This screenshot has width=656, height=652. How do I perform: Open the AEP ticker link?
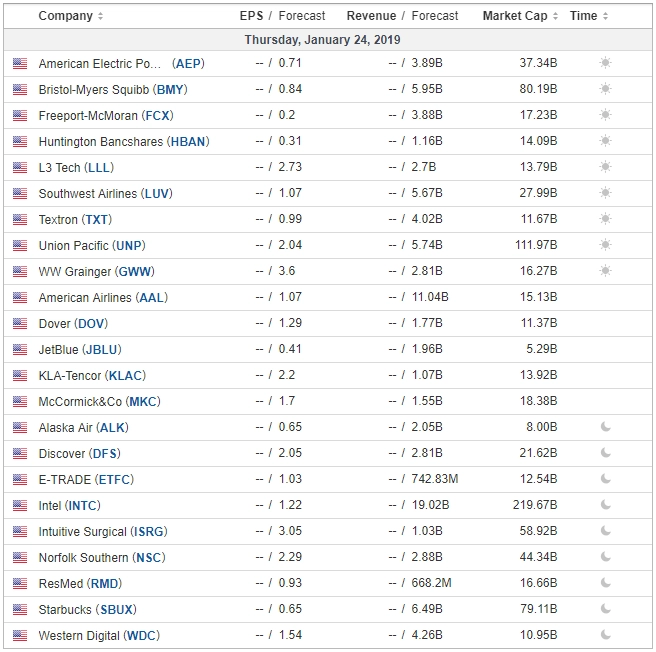(x=188, y=64)
